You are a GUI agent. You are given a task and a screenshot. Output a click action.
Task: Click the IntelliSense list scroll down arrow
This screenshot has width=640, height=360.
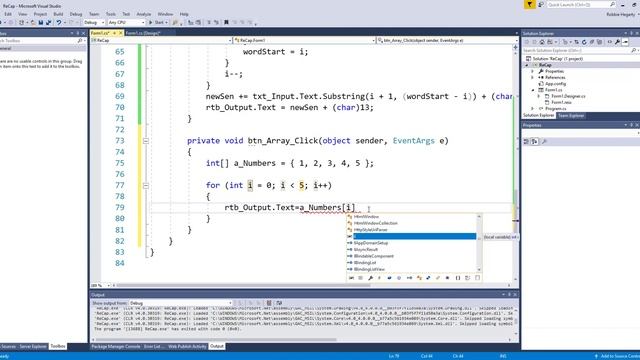click(479, 270)
